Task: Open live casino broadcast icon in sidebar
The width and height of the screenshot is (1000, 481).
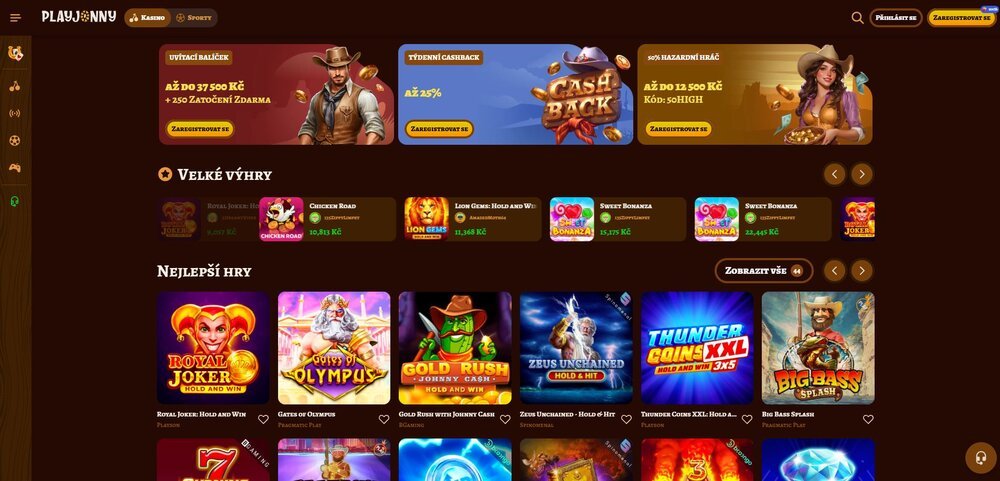Action: coord(15,114)
